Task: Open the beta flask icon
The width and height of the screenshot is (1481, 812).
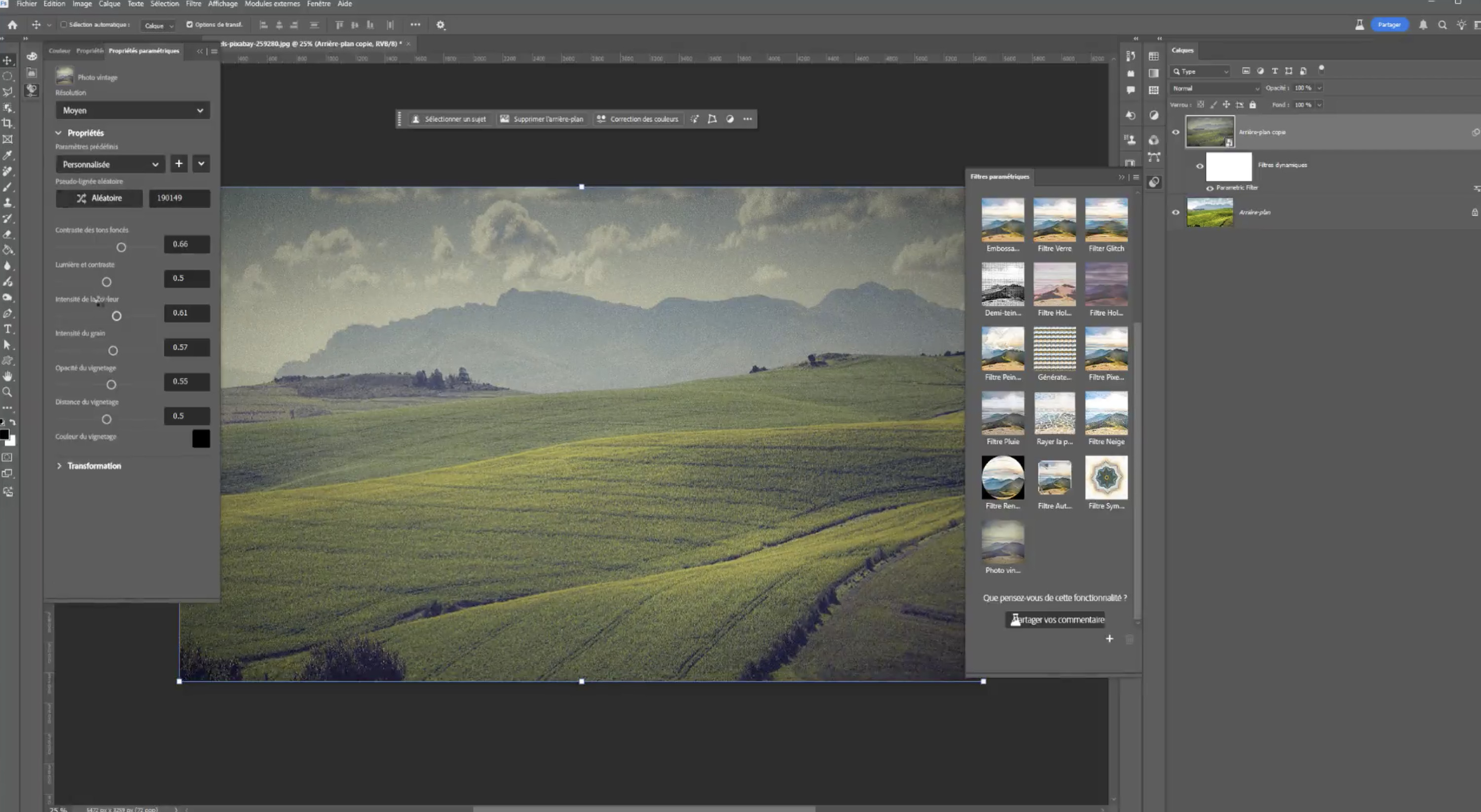Action: (x=1359, y=25)
